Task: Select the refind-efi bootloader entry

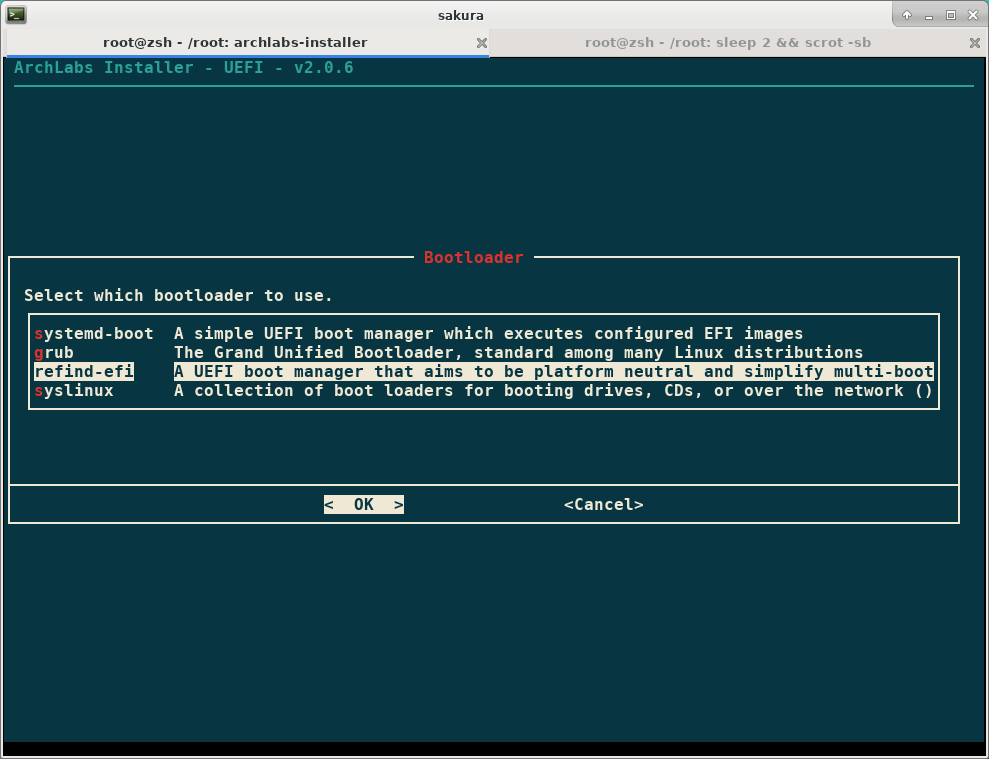Action: click(484, 371)
